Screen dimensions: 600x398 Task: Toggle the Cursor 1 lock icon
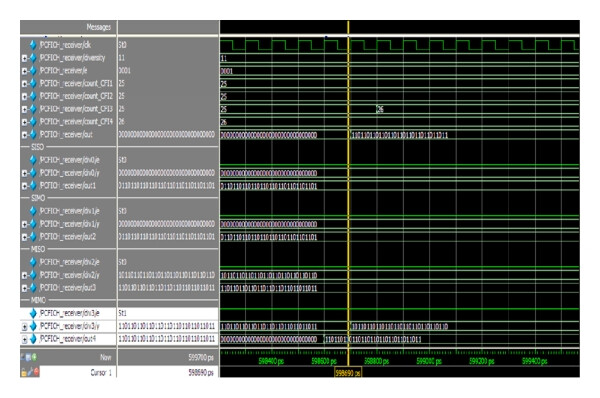coord(24,372)
